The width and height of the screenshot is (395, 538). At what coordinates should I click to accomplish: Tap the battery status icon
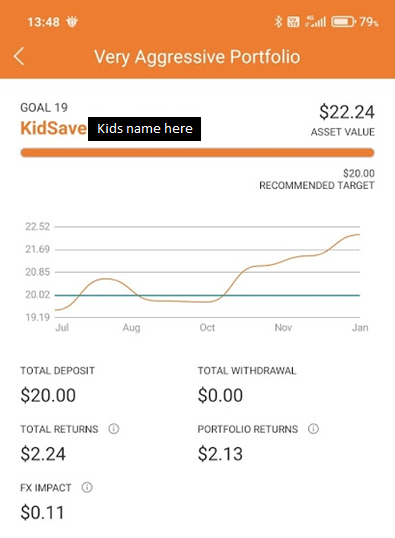pos(343,22)
